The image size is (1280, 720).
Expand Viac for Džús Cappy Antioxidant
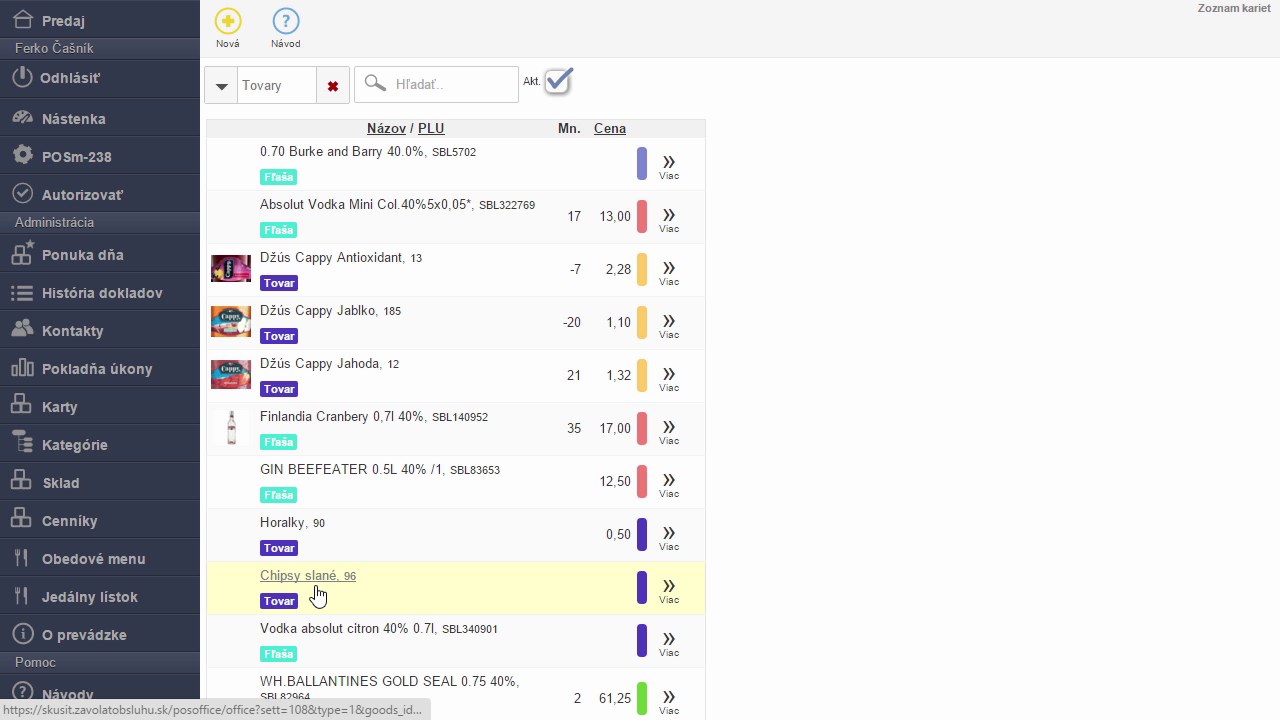[x=669, y=272]
